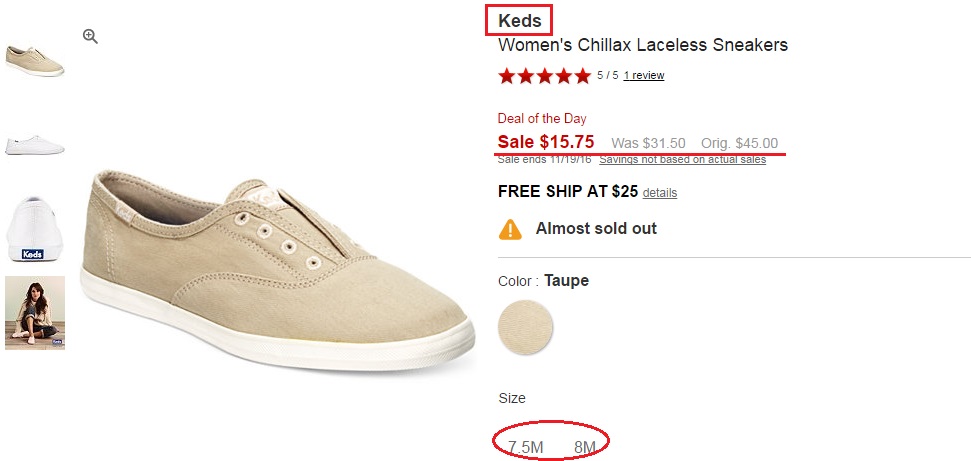
Task: Choose the Taupe color swatch
Action: [525, 327]
